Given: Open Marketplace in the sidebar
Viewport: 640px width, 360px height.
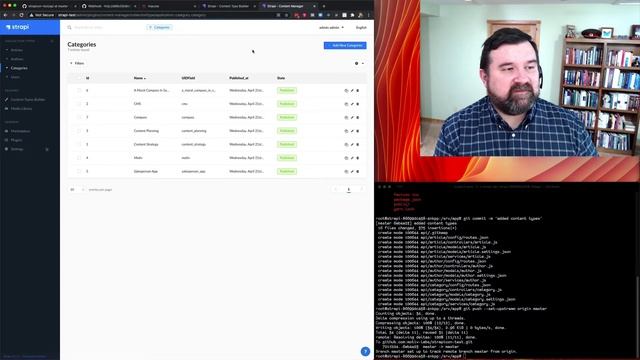Looking at the screenshot, I should point(20,131).
